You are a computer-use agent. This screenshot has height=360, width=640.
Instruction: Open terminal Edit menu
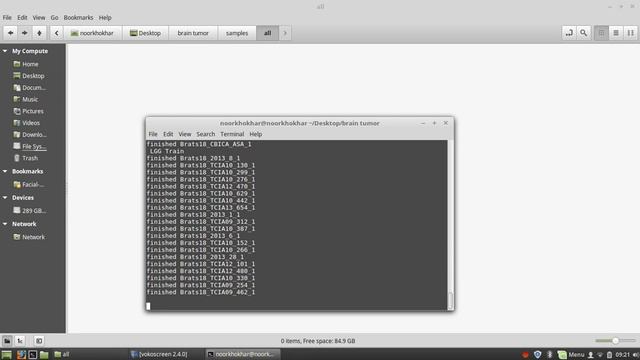tap(168, 134)
